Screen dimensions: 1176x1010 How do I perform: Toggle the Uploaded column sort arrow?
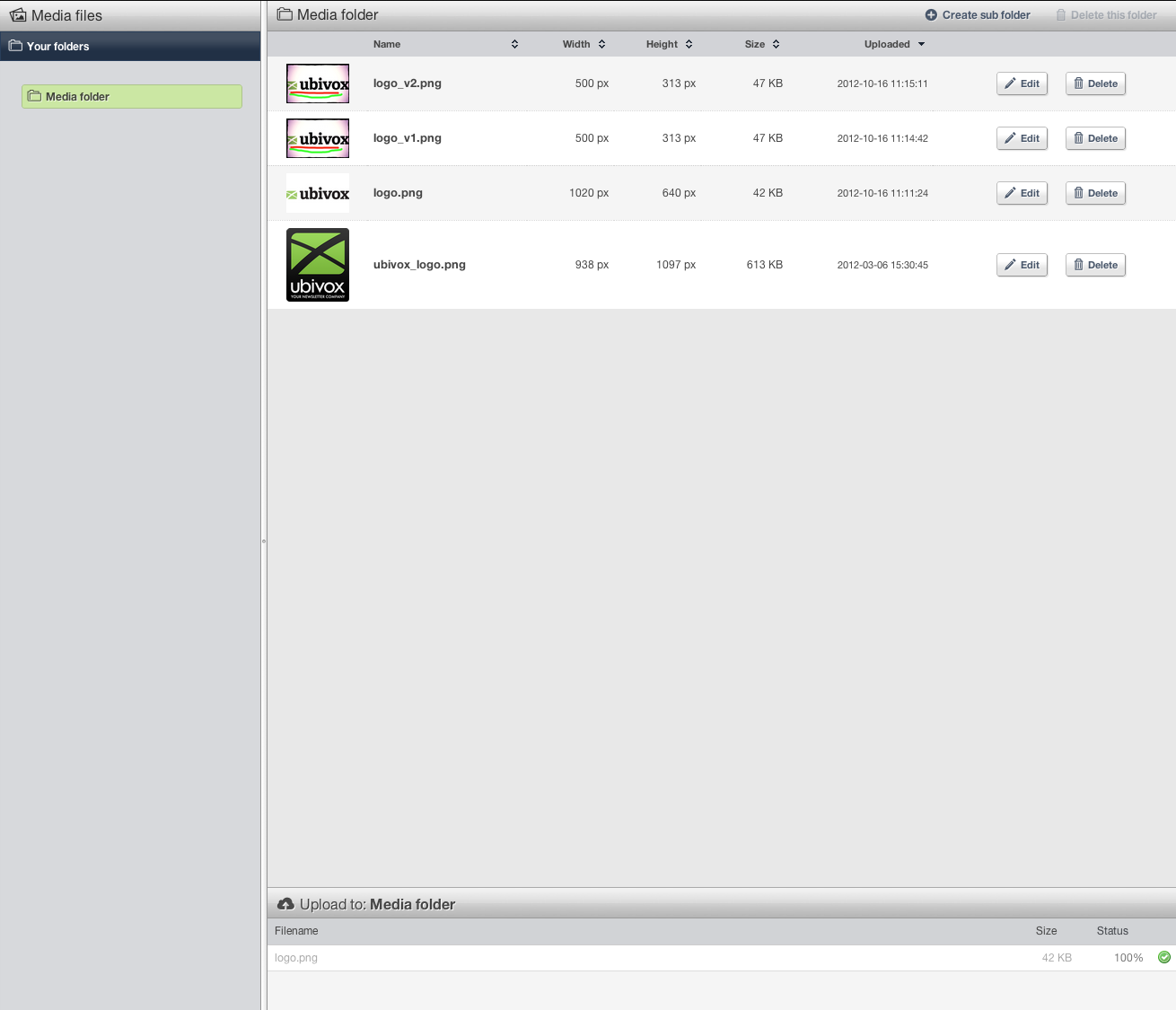point(921,44)
